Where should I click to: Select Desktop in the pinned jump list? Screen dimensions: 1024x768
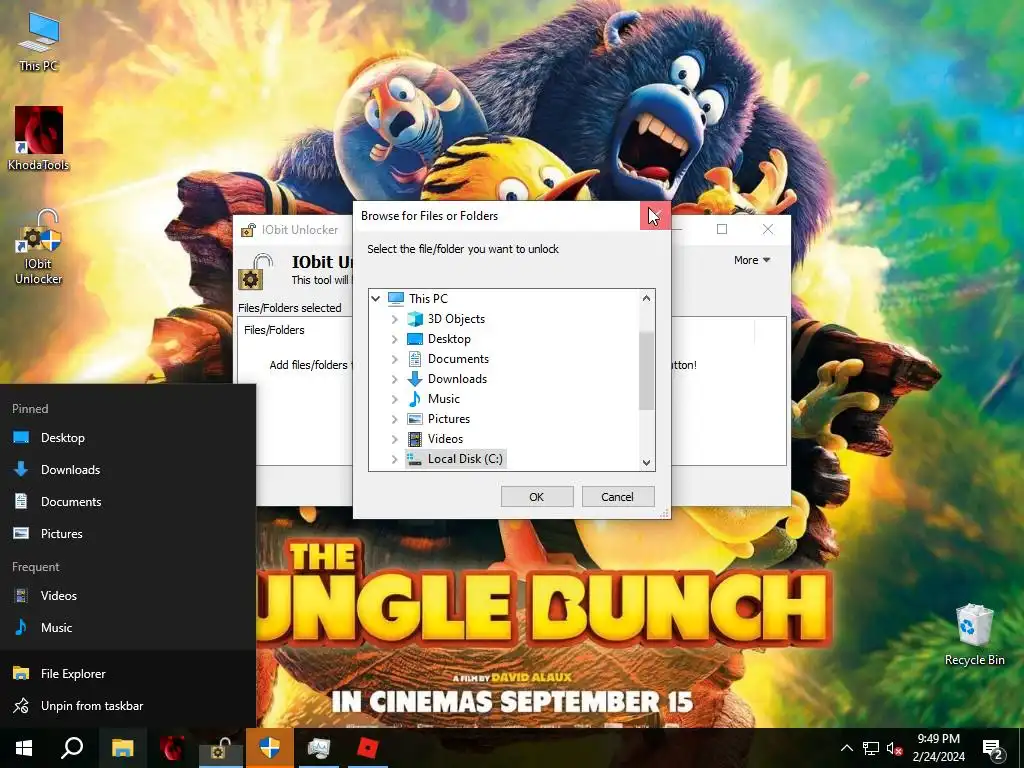coord(128,438)
